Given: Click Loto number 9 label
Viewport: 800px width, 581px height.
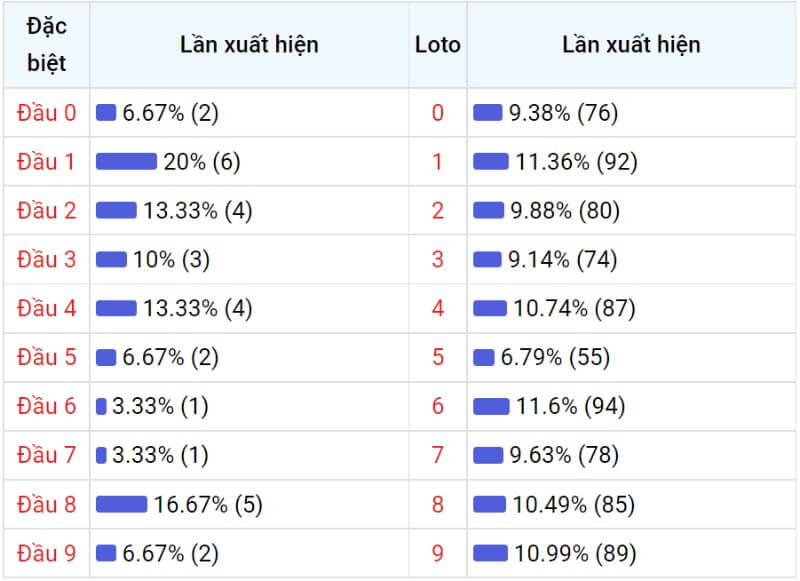Looking at the screenshot, I should (x=438, y=553).
